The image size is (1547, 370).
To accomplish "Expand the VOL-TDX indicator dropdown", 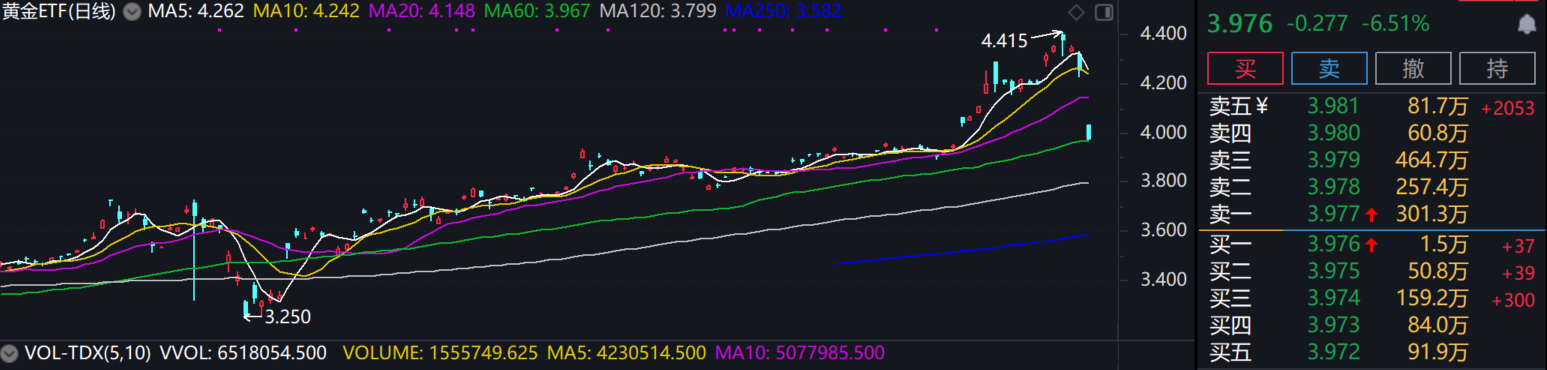I will coord(11,353).
